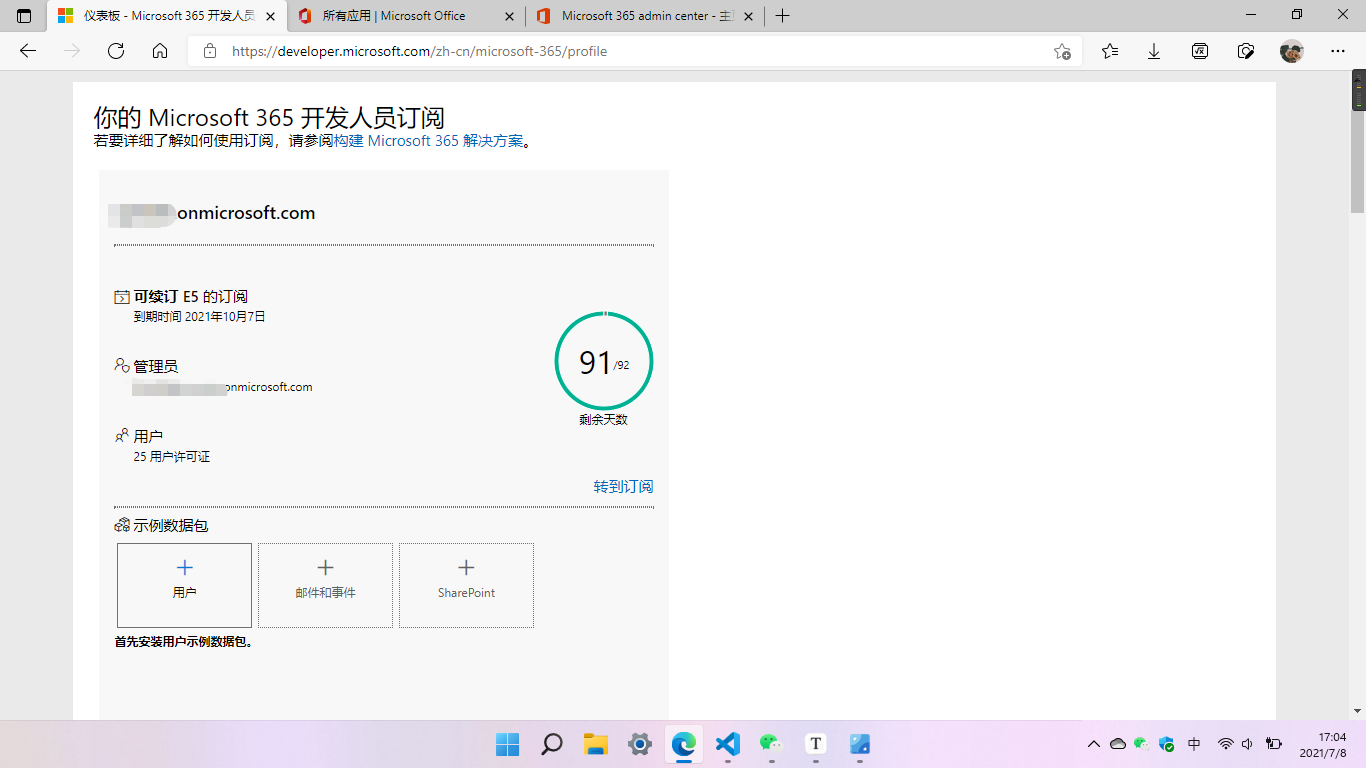Screen dimensions: 1366x768
Task: Open Windows Search from the taskbar
Action: pyautogui.click(x=552, y=744)
